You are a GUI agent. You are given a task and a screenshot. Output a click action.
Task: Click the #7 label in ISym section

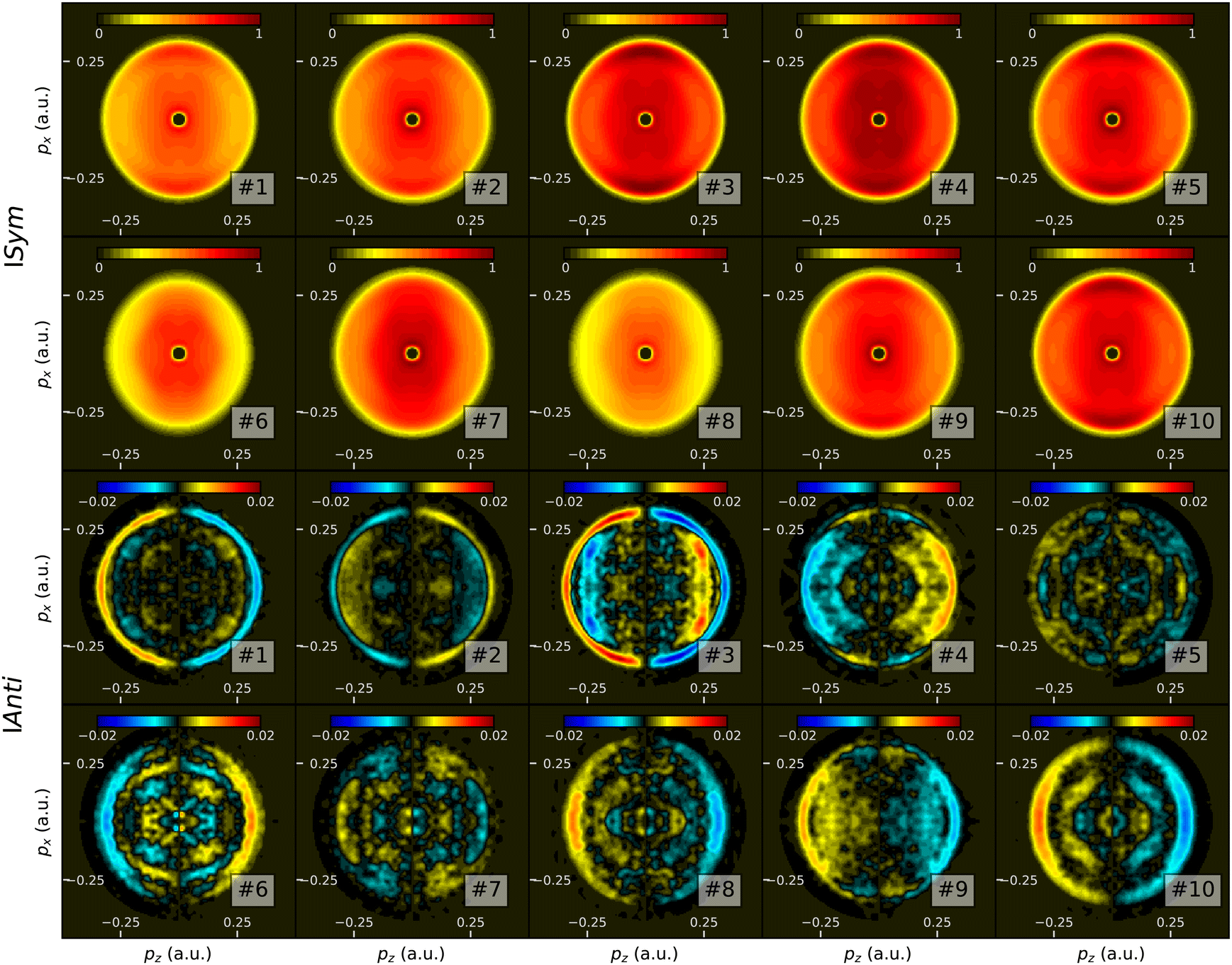486,421
